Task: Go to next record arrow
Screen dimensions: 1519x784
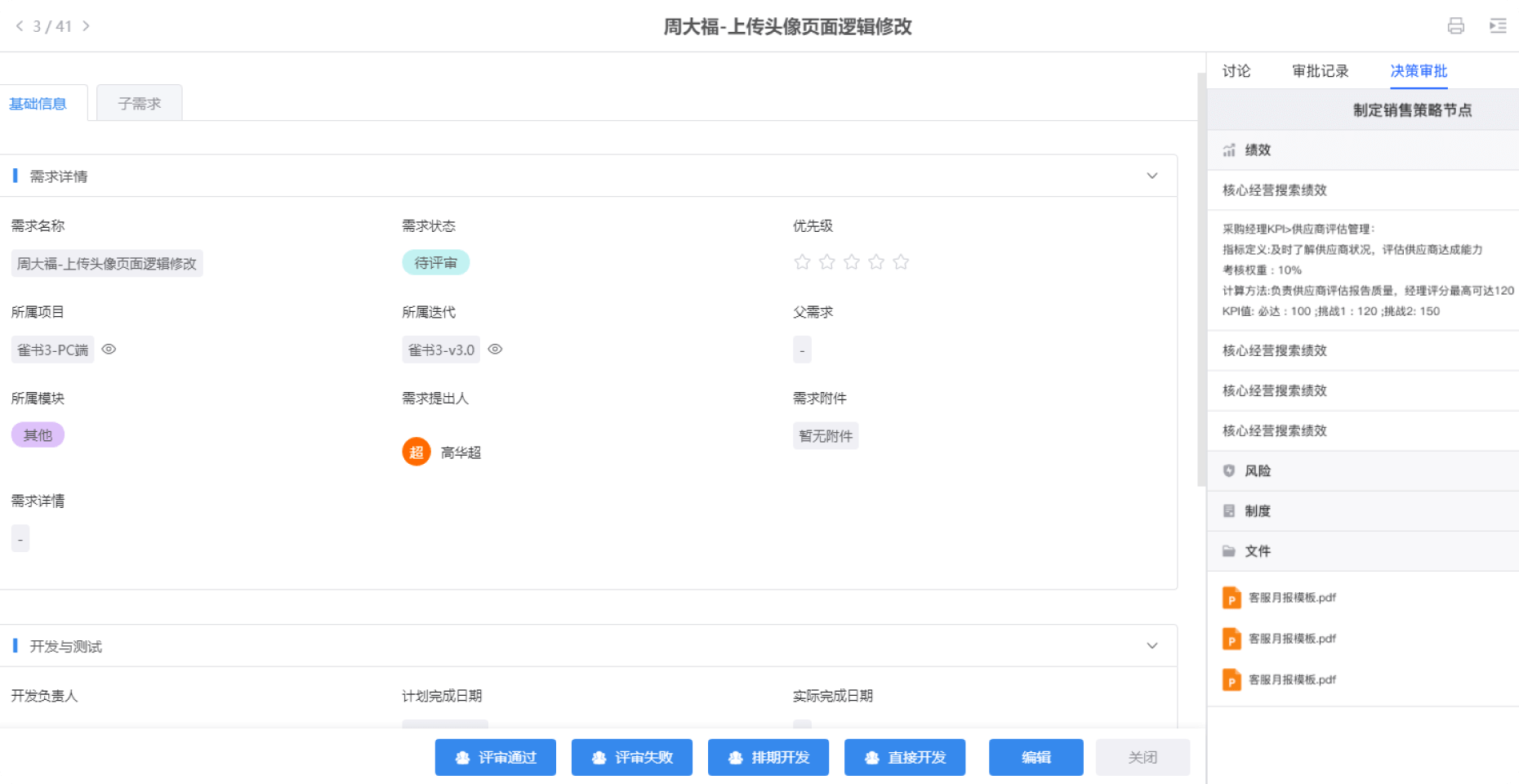Action: [x=86, y=26]
